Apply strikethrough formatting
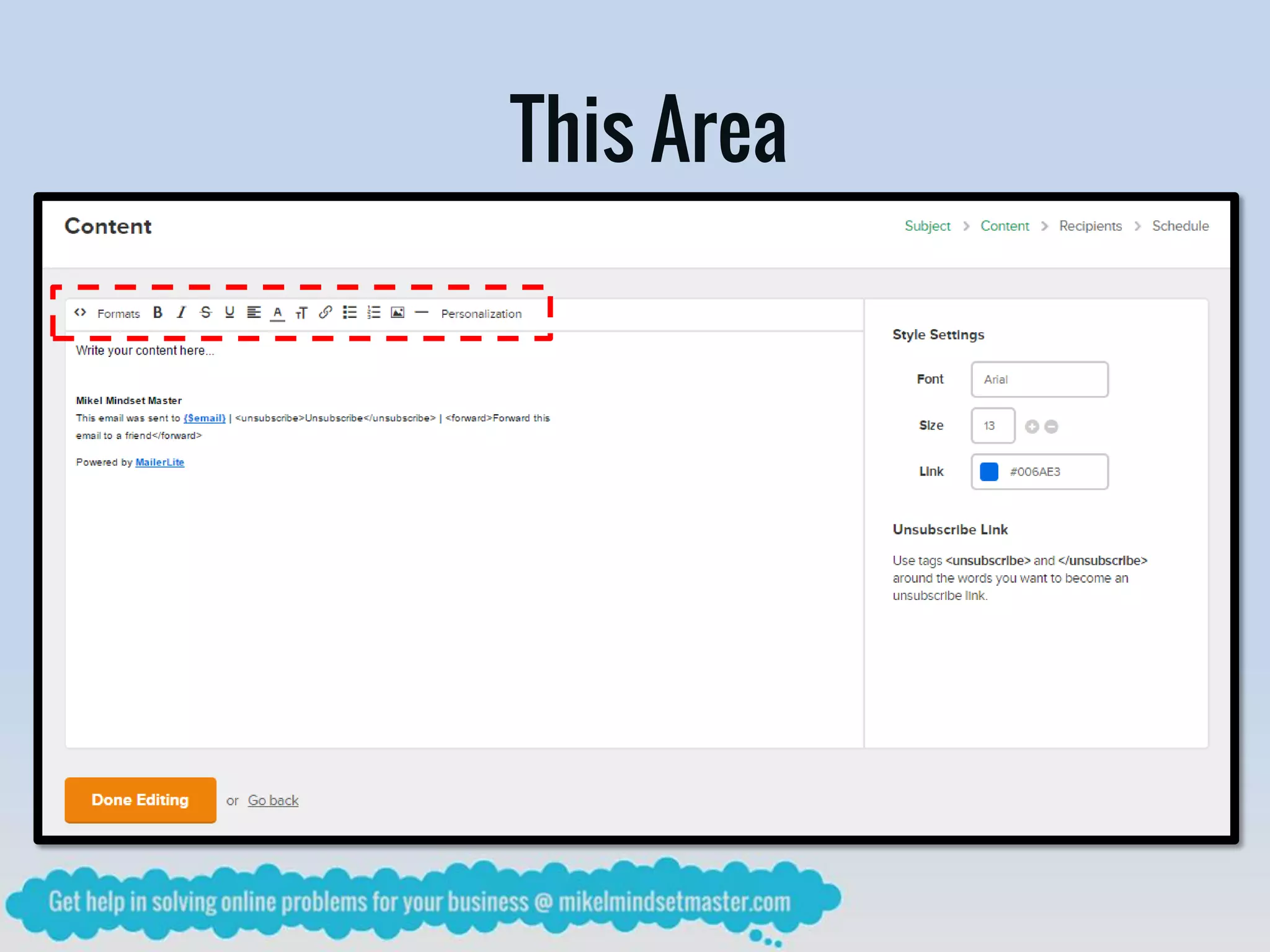Viewport: 1270px width, 952px height. (x=206, y=312)
